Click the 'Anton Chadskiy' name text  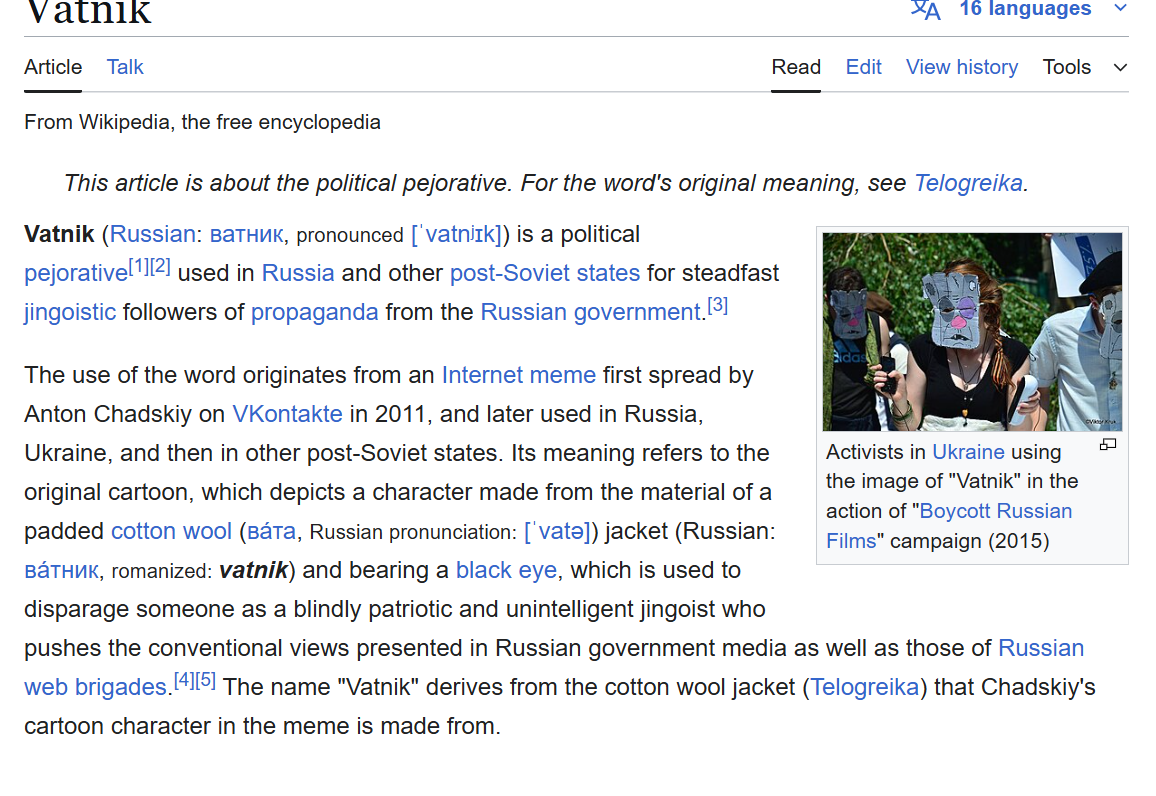coord(108,414)
